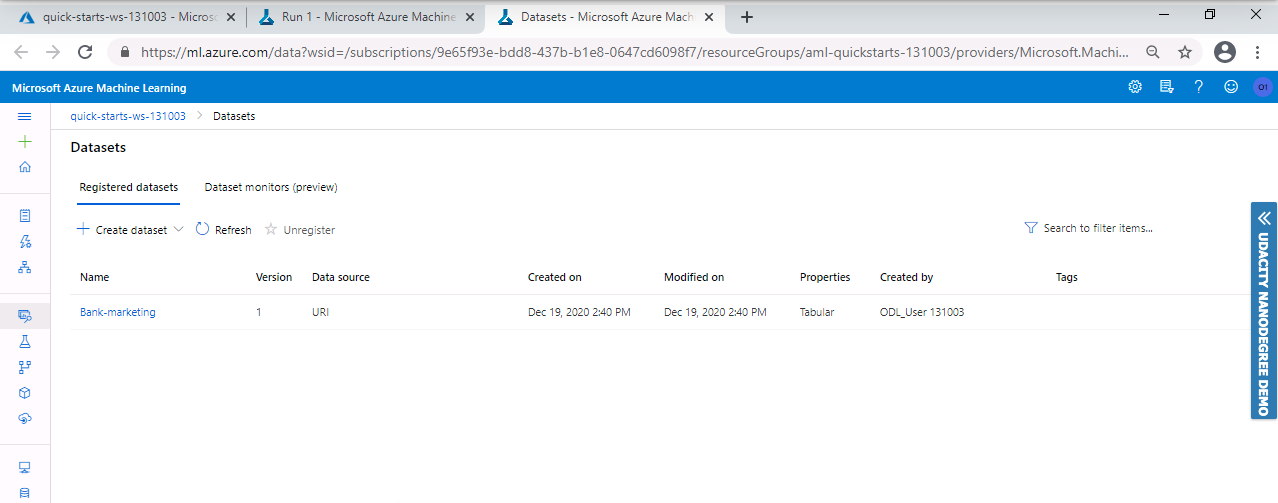Click the Search to filter items field

(x=1098, y=228)
